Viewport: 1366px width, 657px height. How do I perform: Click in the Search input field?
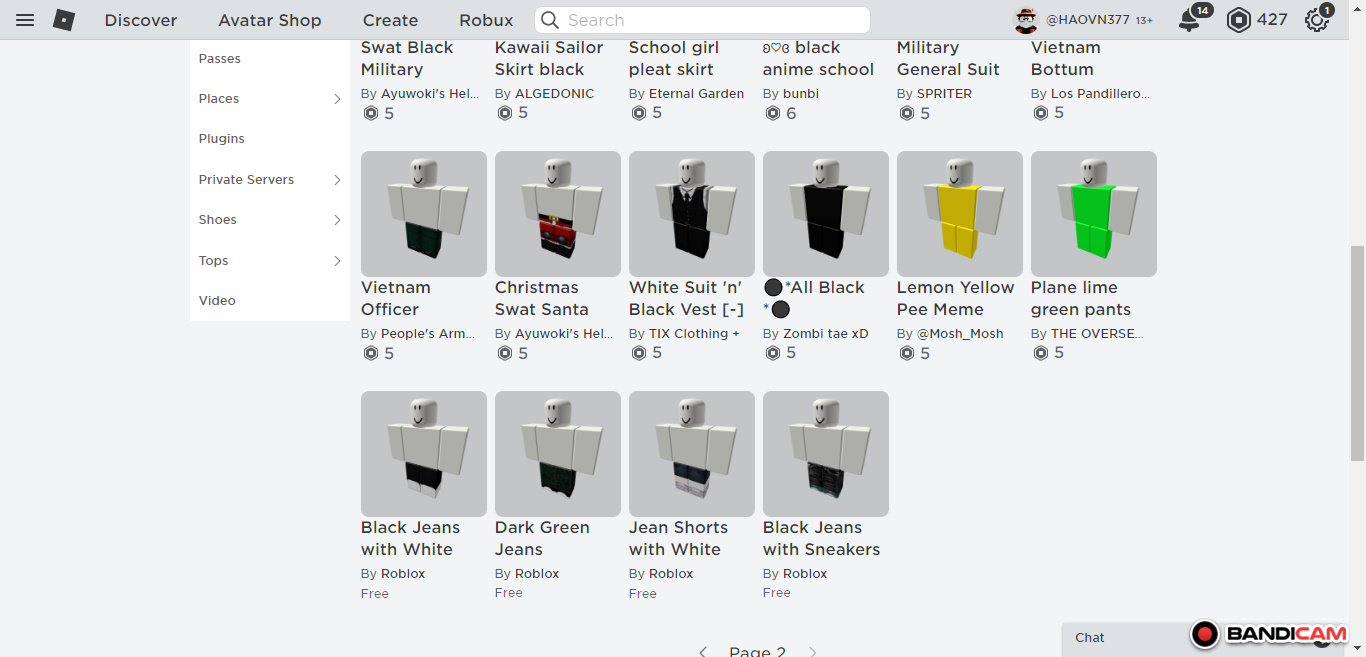click(702, 20)
